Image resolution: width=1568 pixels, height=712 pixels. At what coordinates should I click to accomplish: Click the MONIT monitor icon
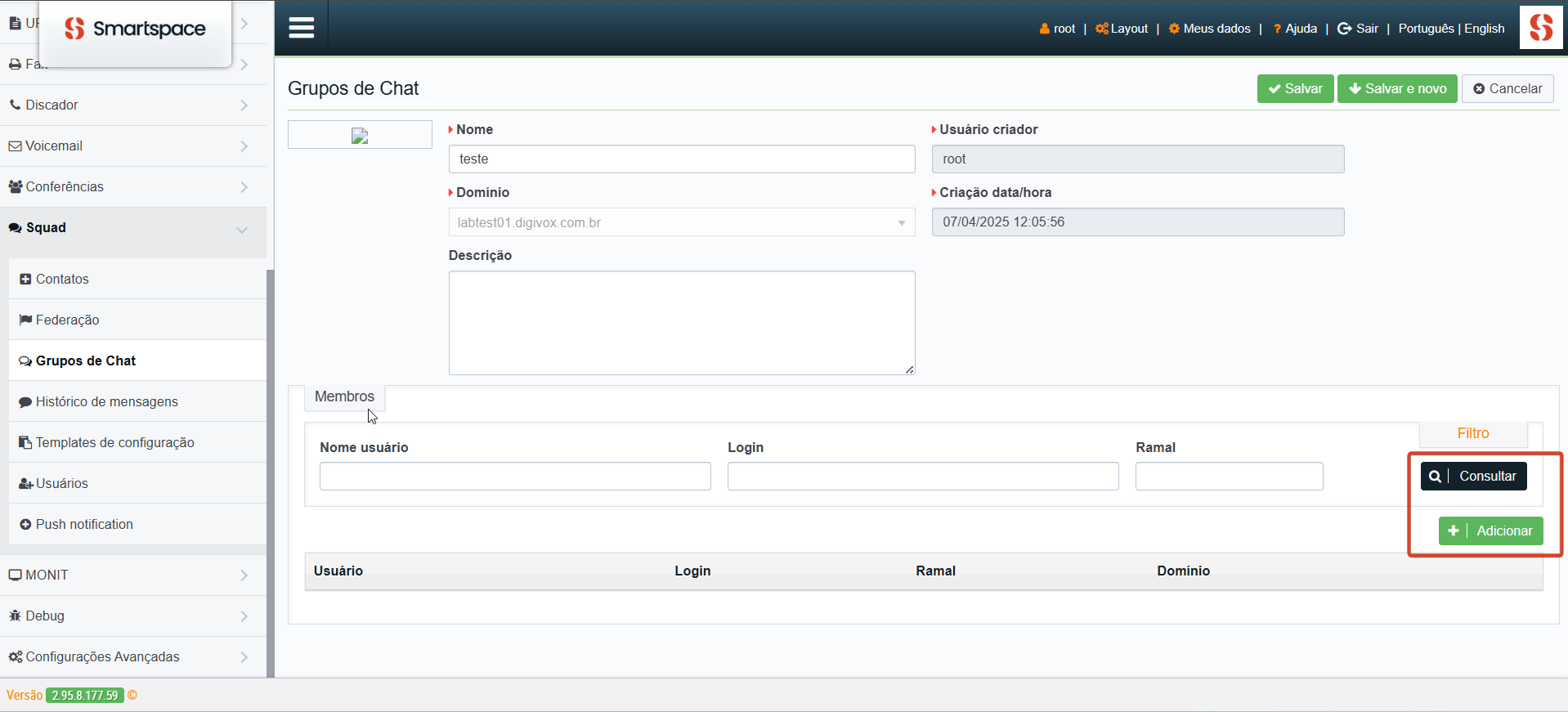tap(15, 575)
